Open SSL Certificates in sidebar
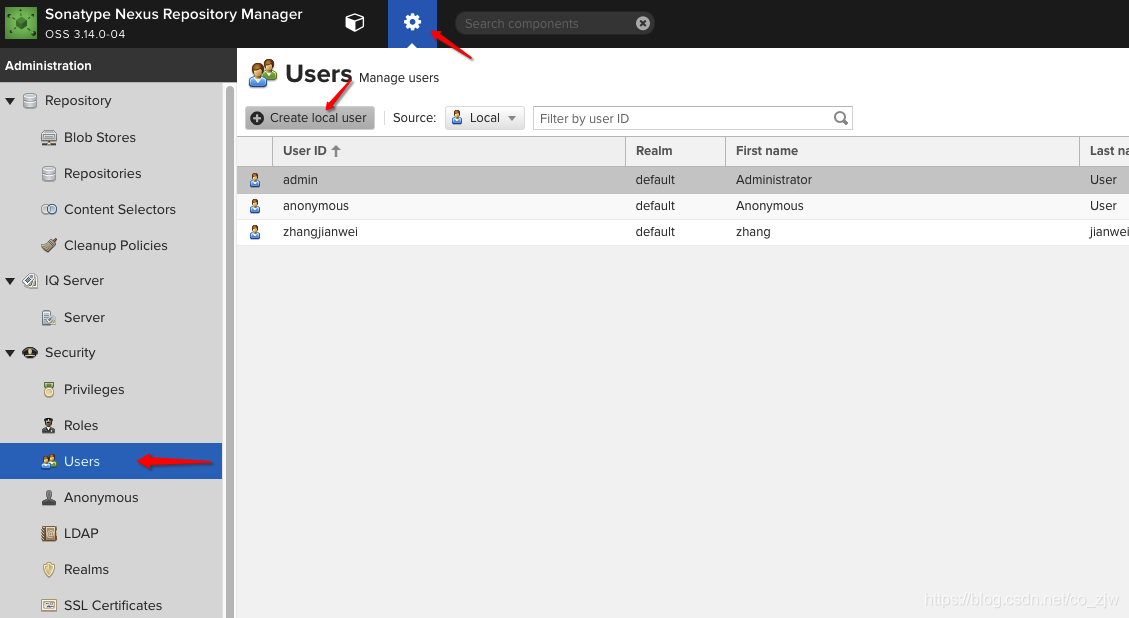The height and width of the screenshot is (618, 1129). [111, 605]
